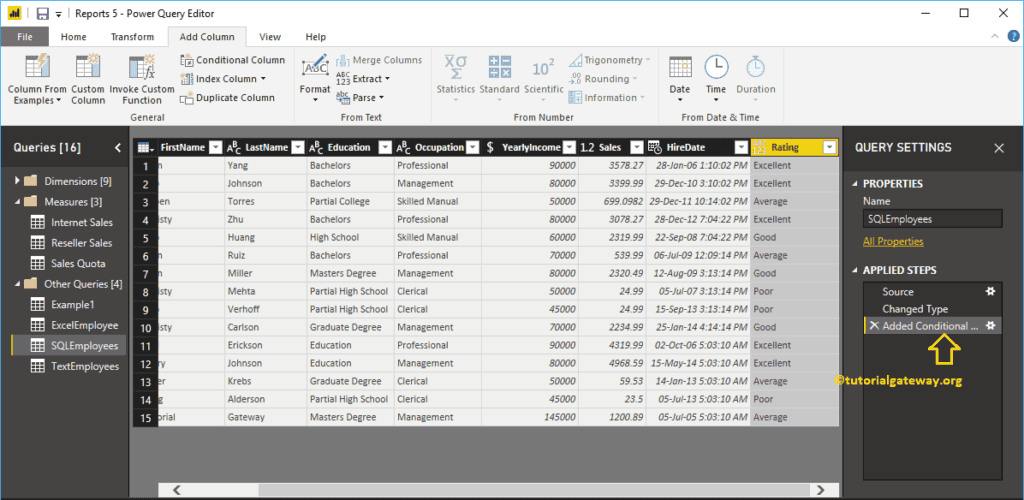Select the ExcelEmployee query
Image resolution: width=1024 pixels, height=500 pixels.
coord(84,325)
